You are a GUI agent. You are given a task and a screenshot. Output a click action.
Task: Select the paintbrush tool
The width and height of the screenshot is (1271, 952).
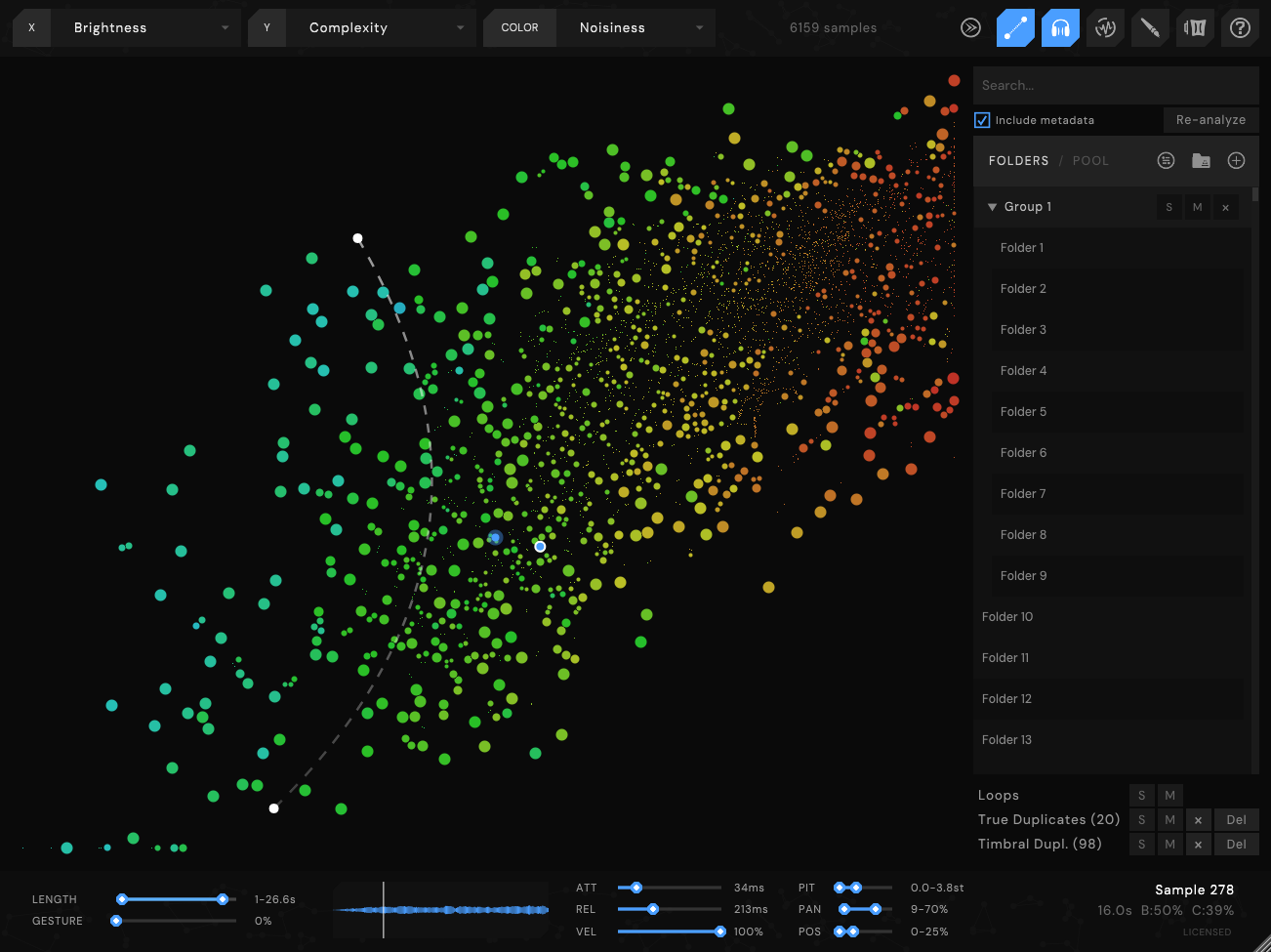1150,28
